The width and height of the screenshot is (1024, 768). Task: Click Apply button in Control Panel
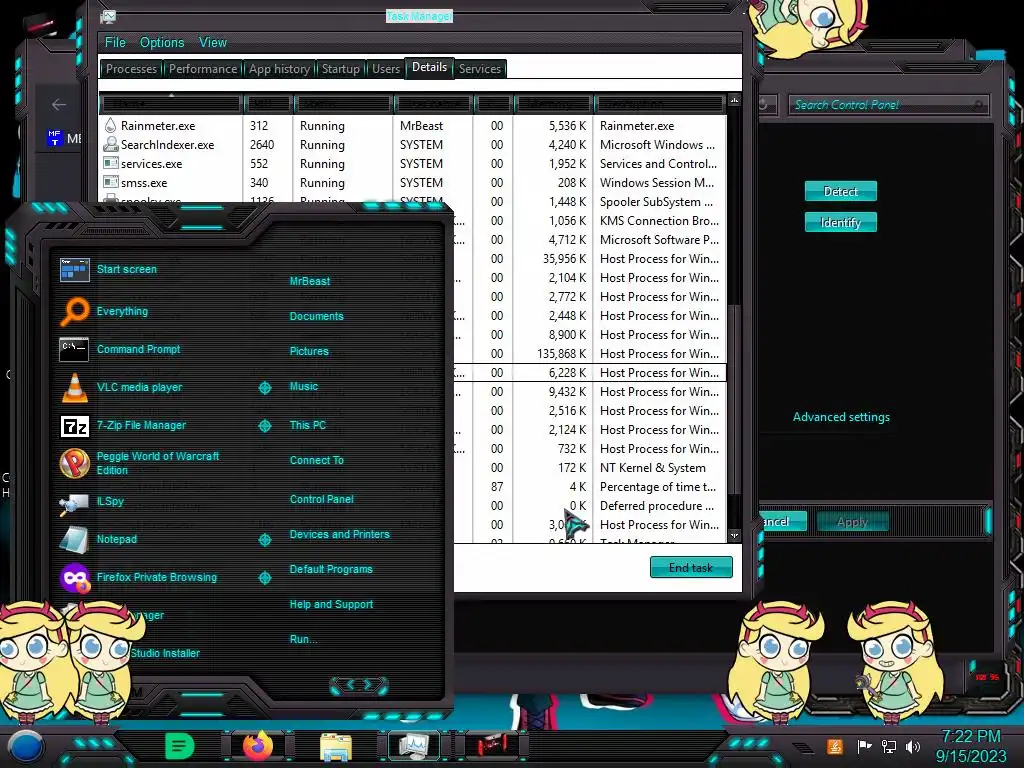click(852, 522)
